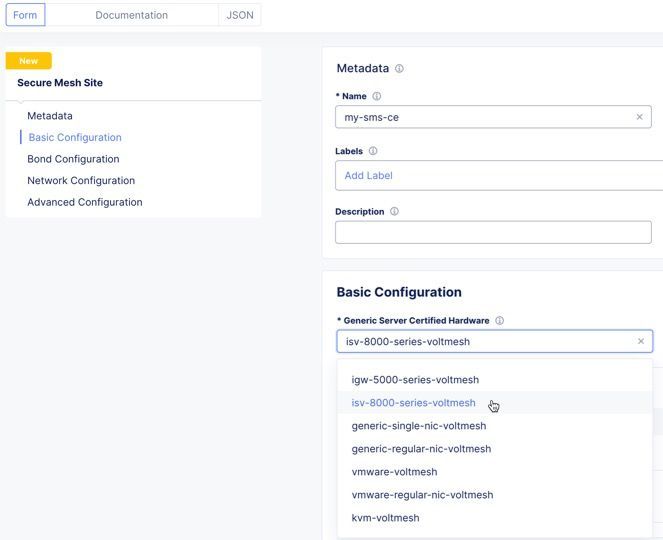The height and width of the screenshot is (540, 663).
Task: Click the Add Label field
Action: (498, 175)
